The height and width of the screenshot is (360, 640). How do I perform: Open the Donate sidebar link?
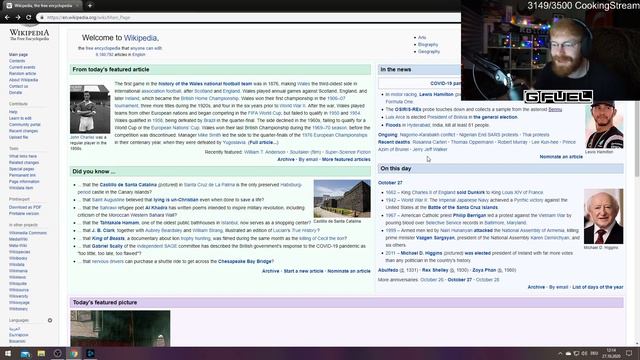coord(16,93)
